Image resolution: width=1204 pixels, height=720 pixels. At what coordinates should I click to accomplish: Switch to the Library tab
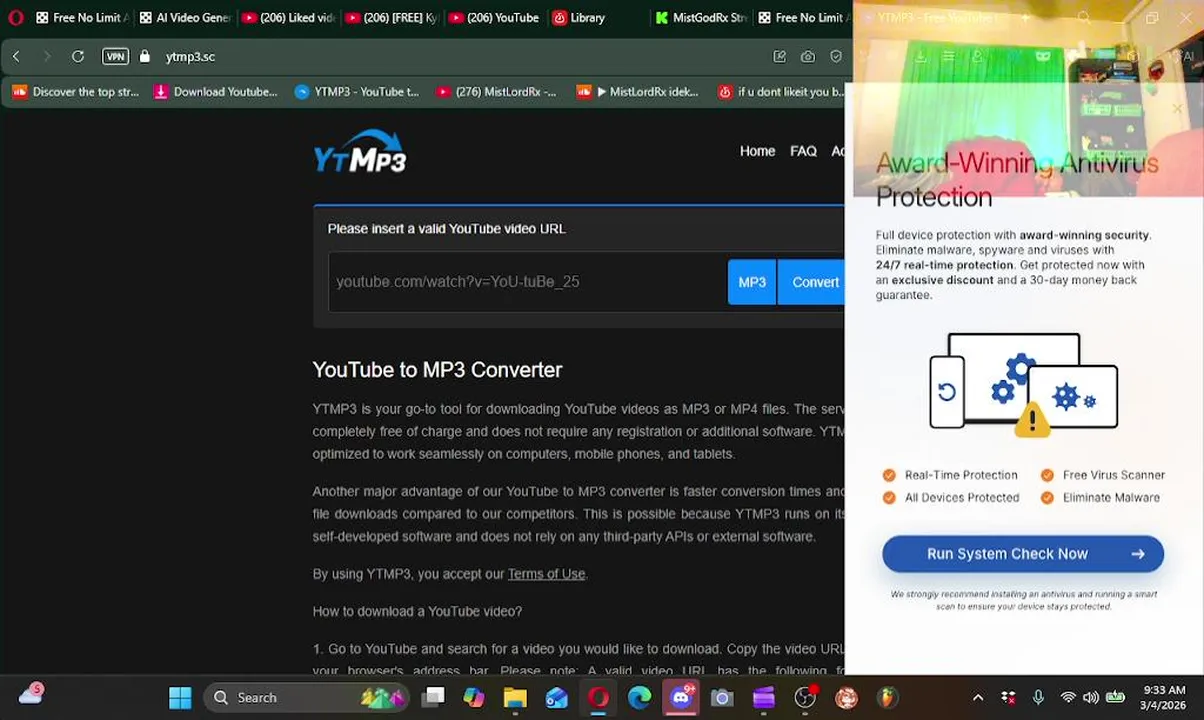[580, 17]
